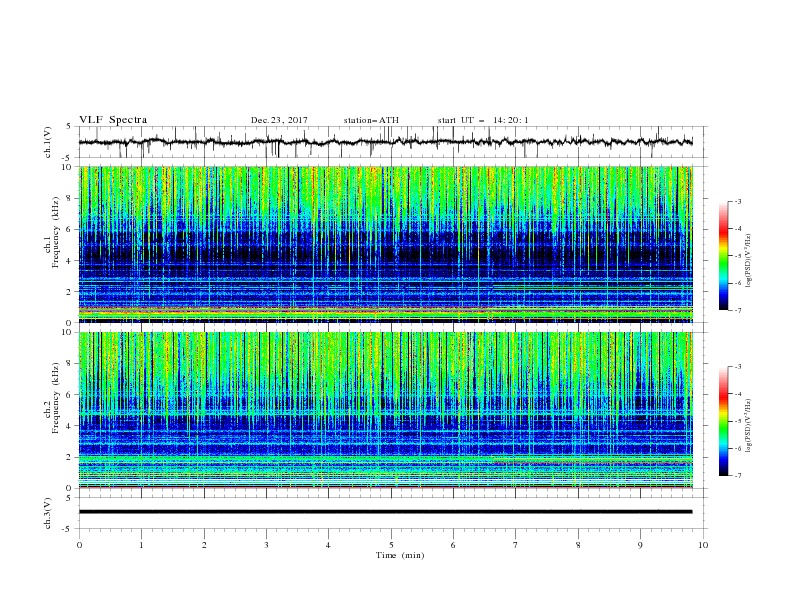The width and height of the screenshot is (792, 612).
Task: Click the ch.3 flat voltage trace
Action: [386, 512]
